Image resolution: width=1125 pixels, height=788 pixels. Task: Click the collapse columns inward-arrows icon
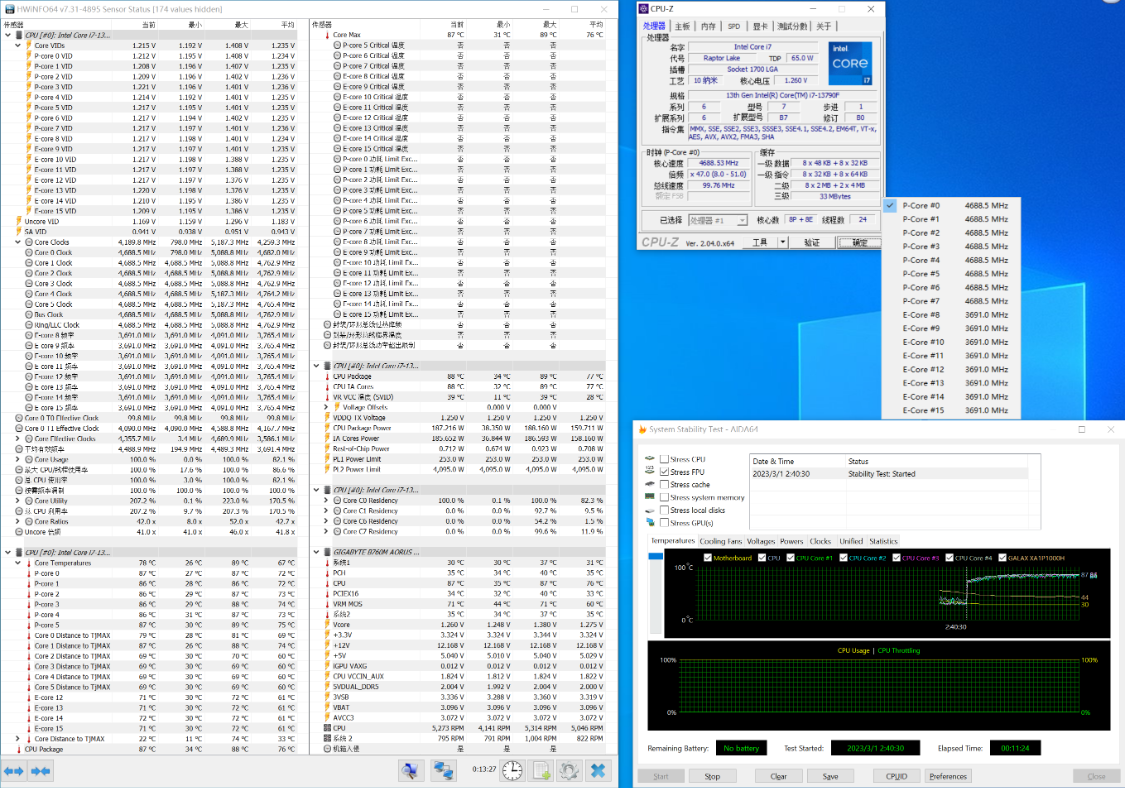pos(40,771)
